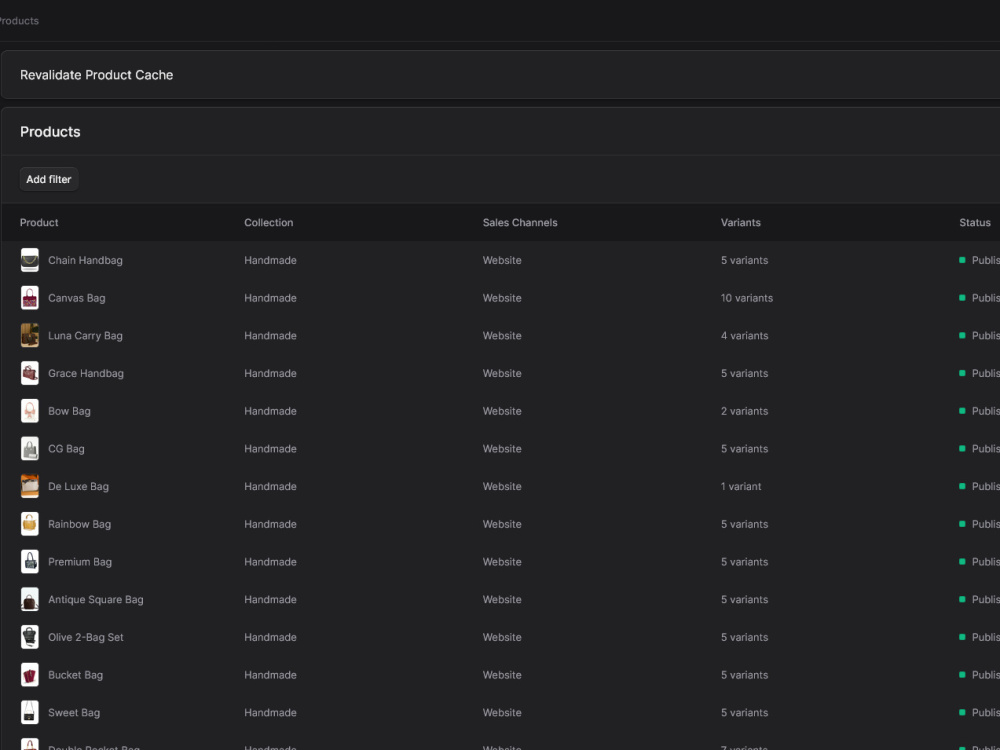Click Handmade collection in Bow Bag row

(x=270, y=411)
